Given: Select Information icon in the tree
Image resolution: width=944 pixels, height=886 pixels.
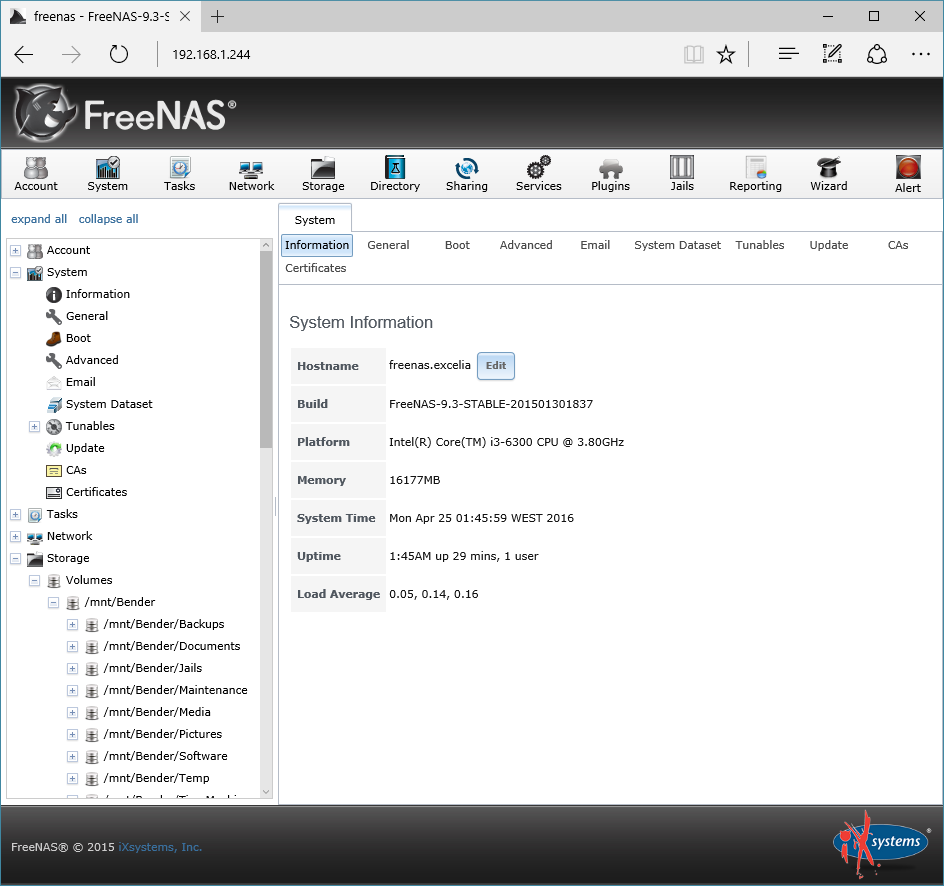Looking at the screenshot, I should click(x=54, y=294).
